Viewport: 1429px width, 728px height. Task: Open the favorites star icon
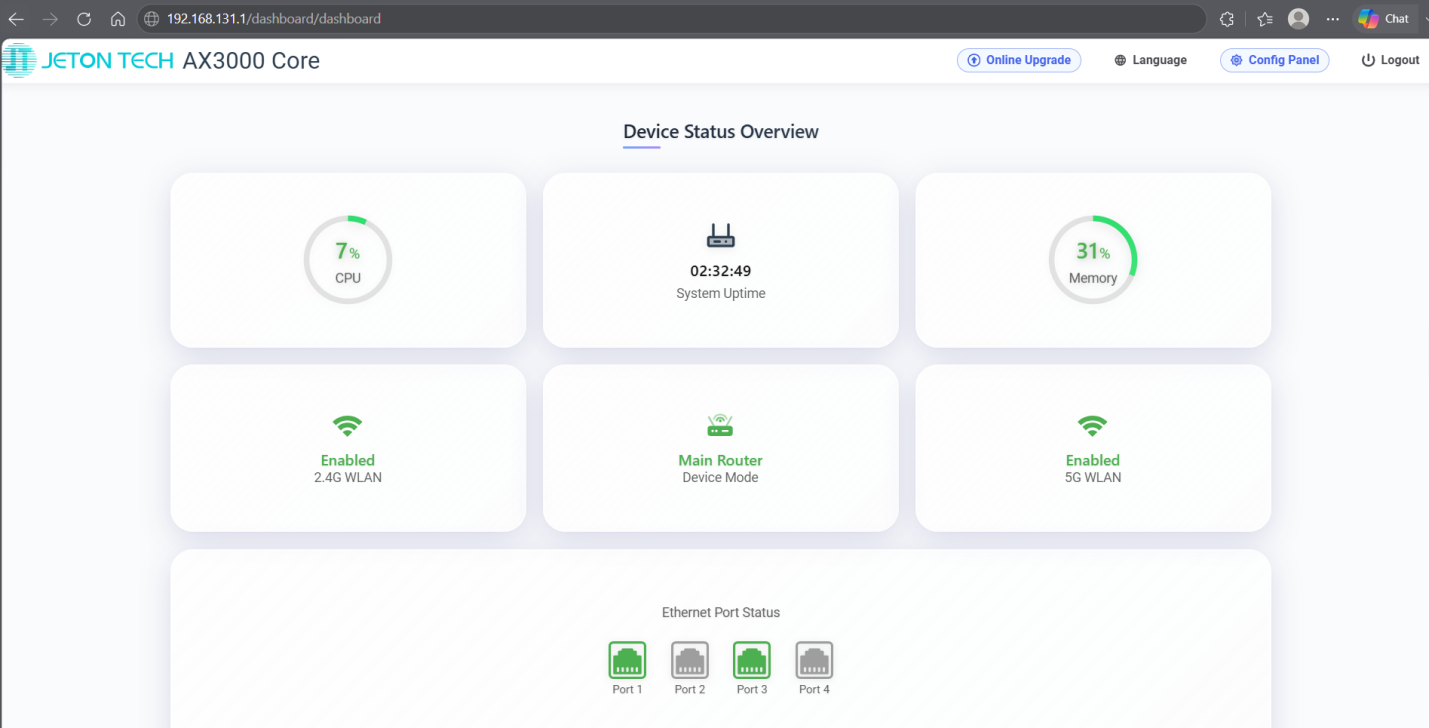pyautogui.click(x=1264, y=19)
